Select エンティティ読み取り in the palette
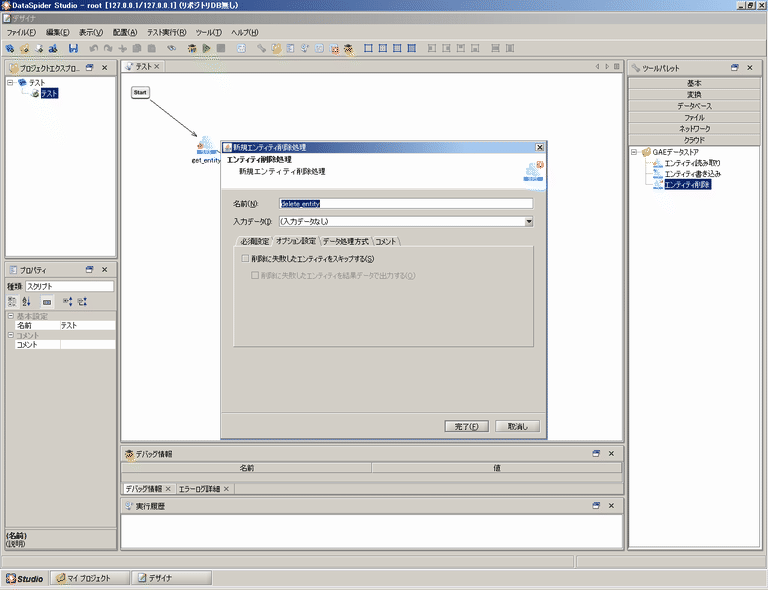The width and height of the screenshot is (768, 590). (692, 163)
